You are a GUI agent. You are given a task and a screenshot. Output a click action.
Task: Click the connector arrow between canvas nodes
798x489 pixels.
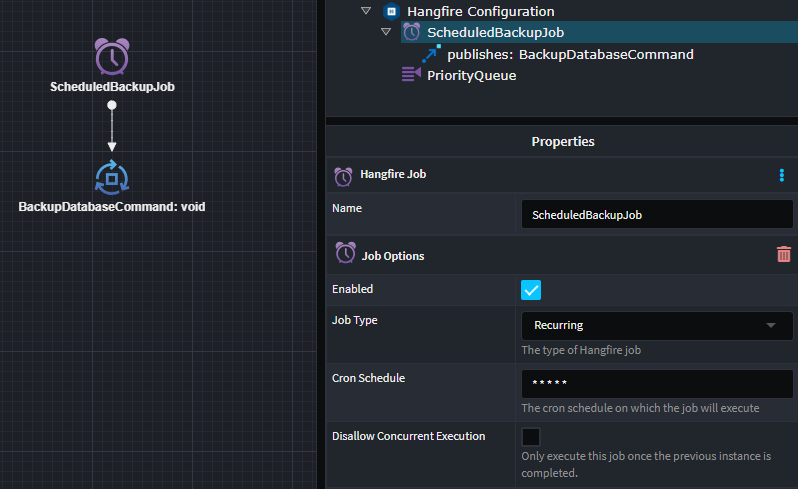[112, 126]
